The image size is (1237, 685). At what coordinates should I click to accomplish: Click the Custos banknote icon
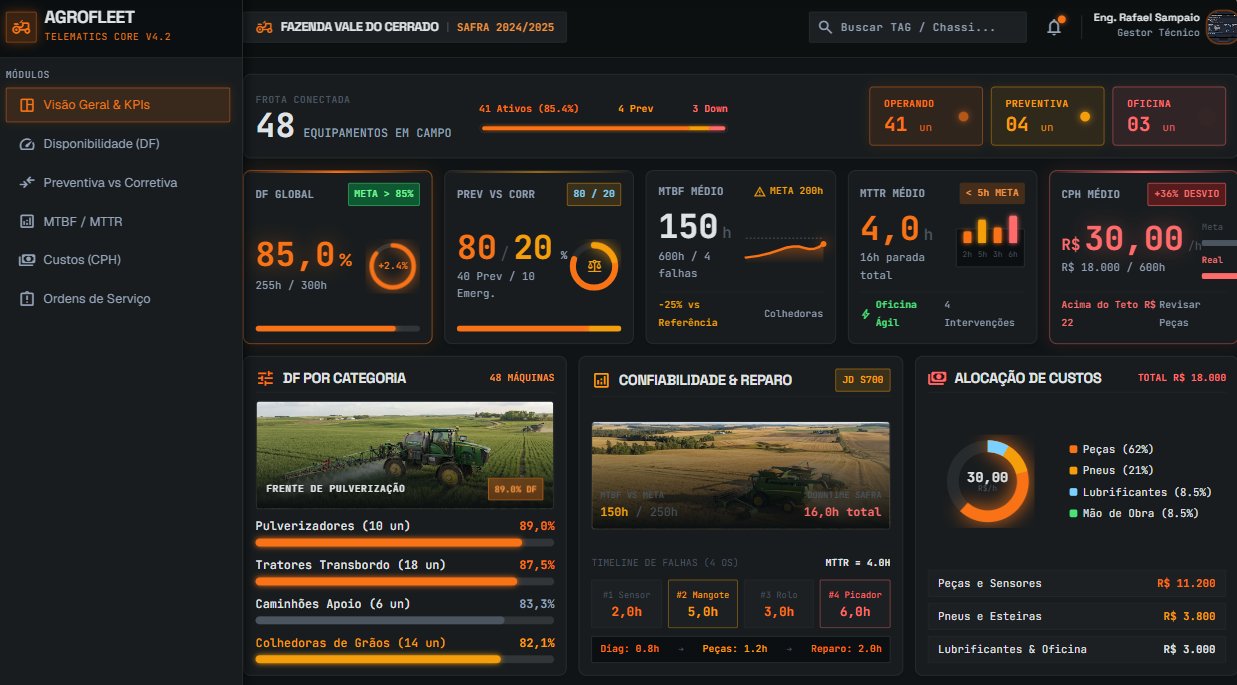[x=27, y=260]
